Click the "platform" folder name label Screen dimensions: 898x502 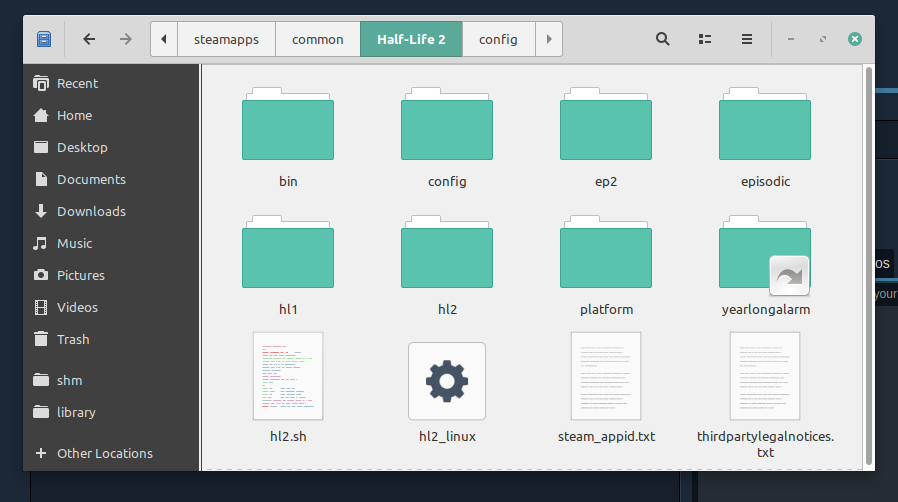point(606,310)
